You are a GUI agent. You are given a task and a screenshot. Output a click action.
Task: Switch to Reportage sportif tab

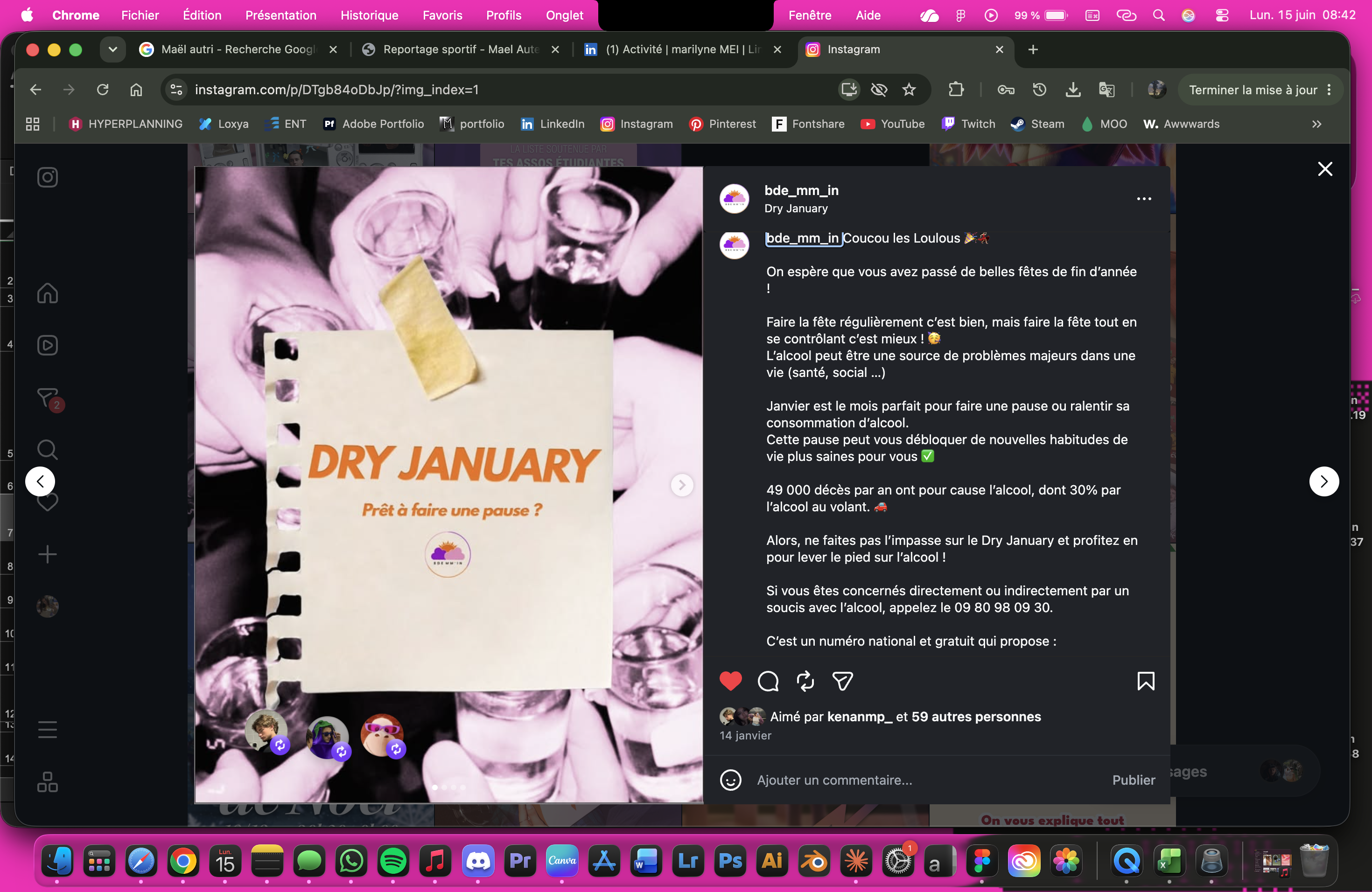(461, 49)
